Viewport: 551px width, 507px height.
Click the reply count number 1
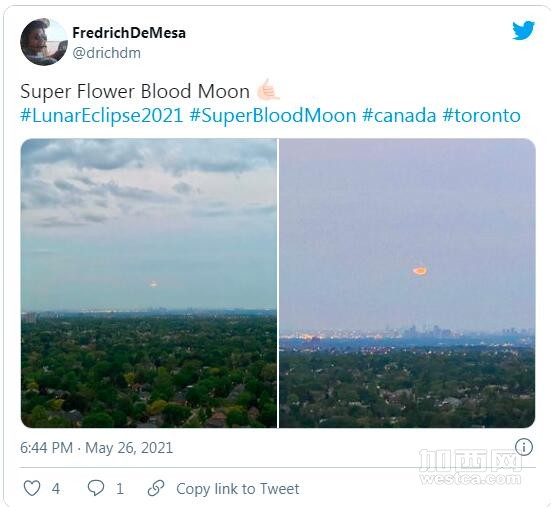point(120,489)
